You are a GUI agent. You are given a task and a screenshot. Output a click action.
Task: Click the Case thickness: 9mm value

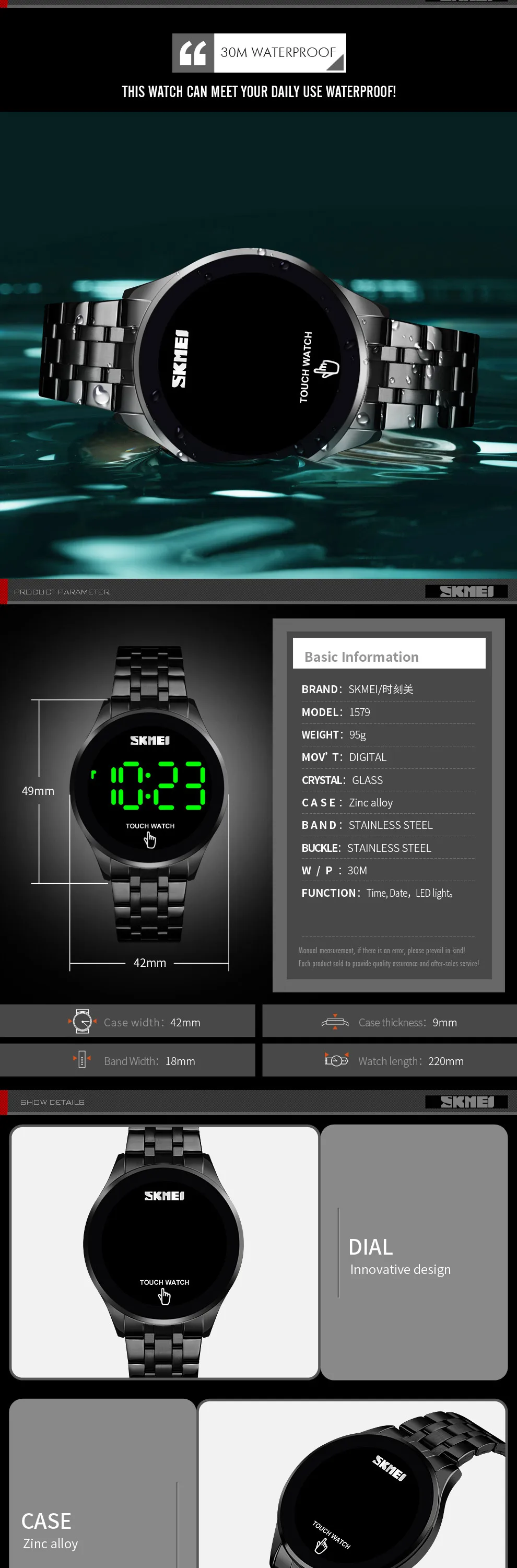444,1023
